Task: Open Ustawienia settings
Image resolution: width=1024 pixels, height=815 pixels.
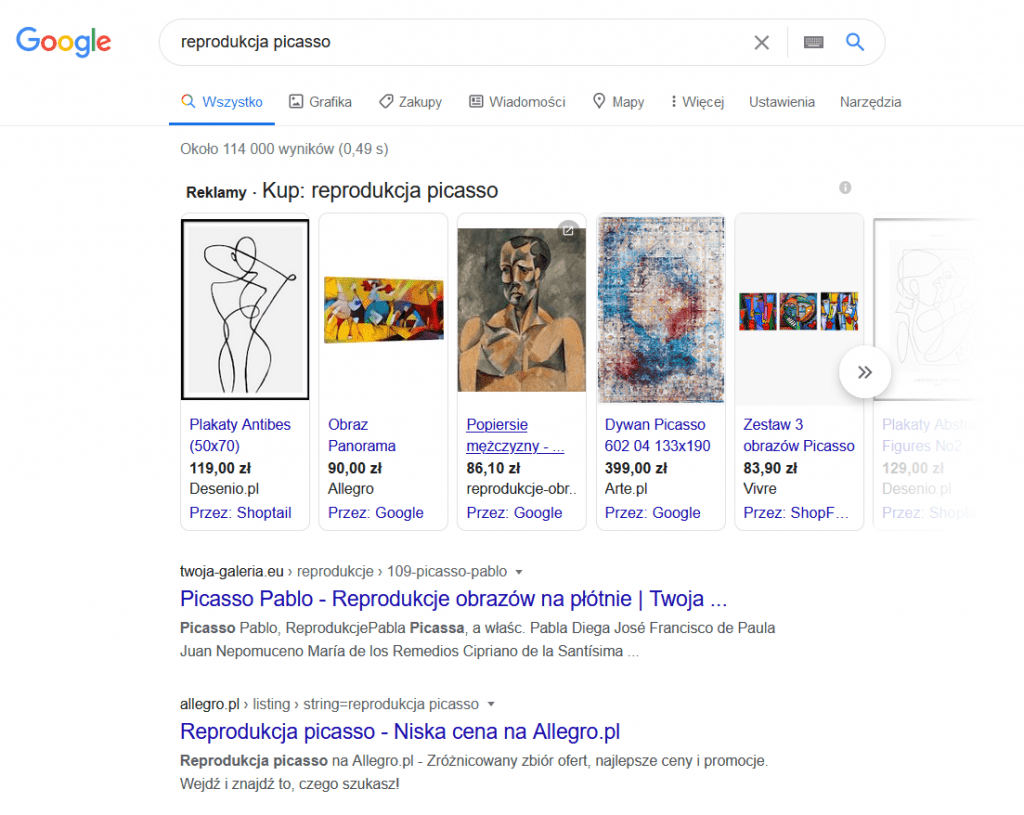Action: tap(782, 102)
